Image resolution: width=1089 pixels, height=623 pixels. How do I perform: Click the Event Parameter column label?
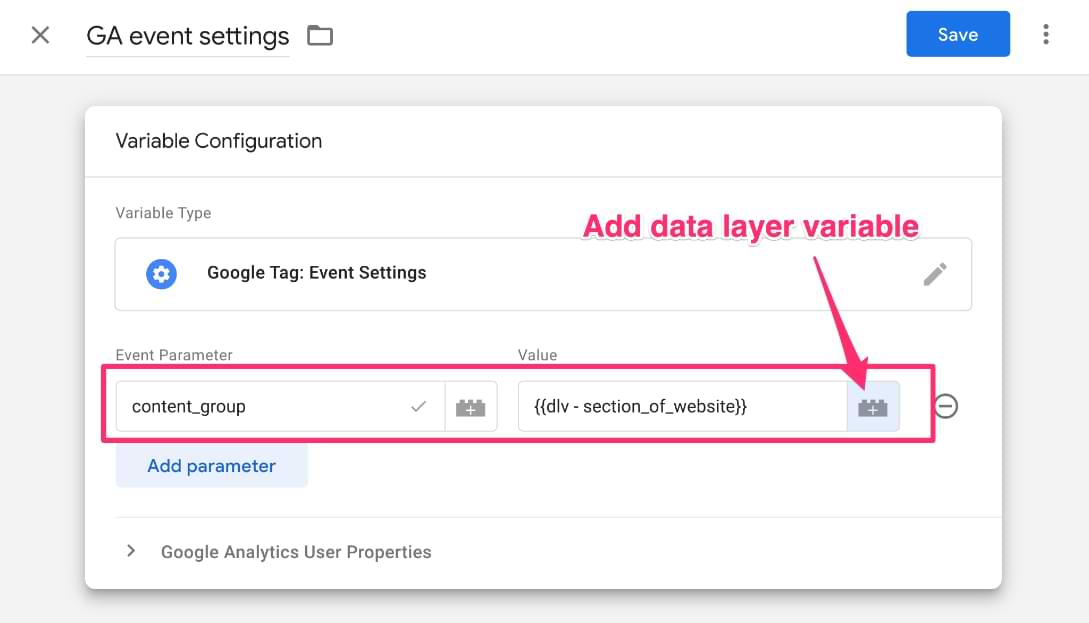(174, 355)
